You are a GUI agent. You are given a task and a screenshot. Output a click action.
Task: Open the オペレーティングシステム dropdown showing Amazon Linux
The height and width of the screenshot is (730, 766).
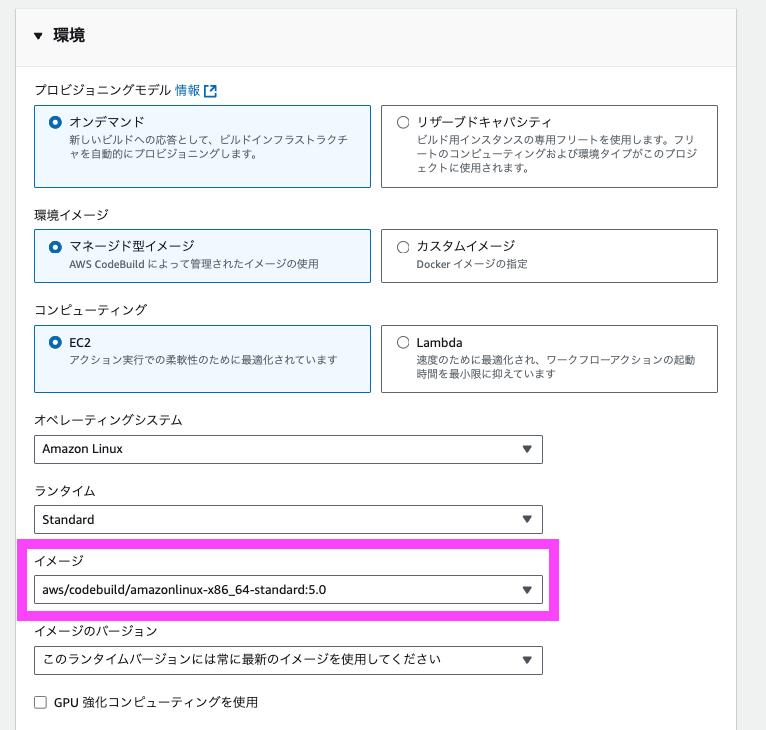point(288,449)
